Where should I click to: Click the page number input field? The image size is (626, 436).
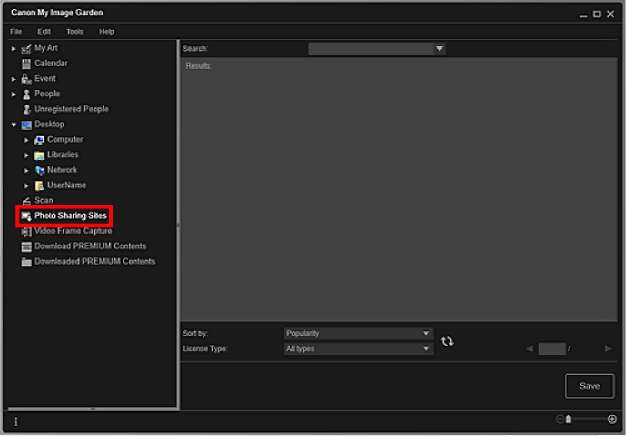pos(551,349)
